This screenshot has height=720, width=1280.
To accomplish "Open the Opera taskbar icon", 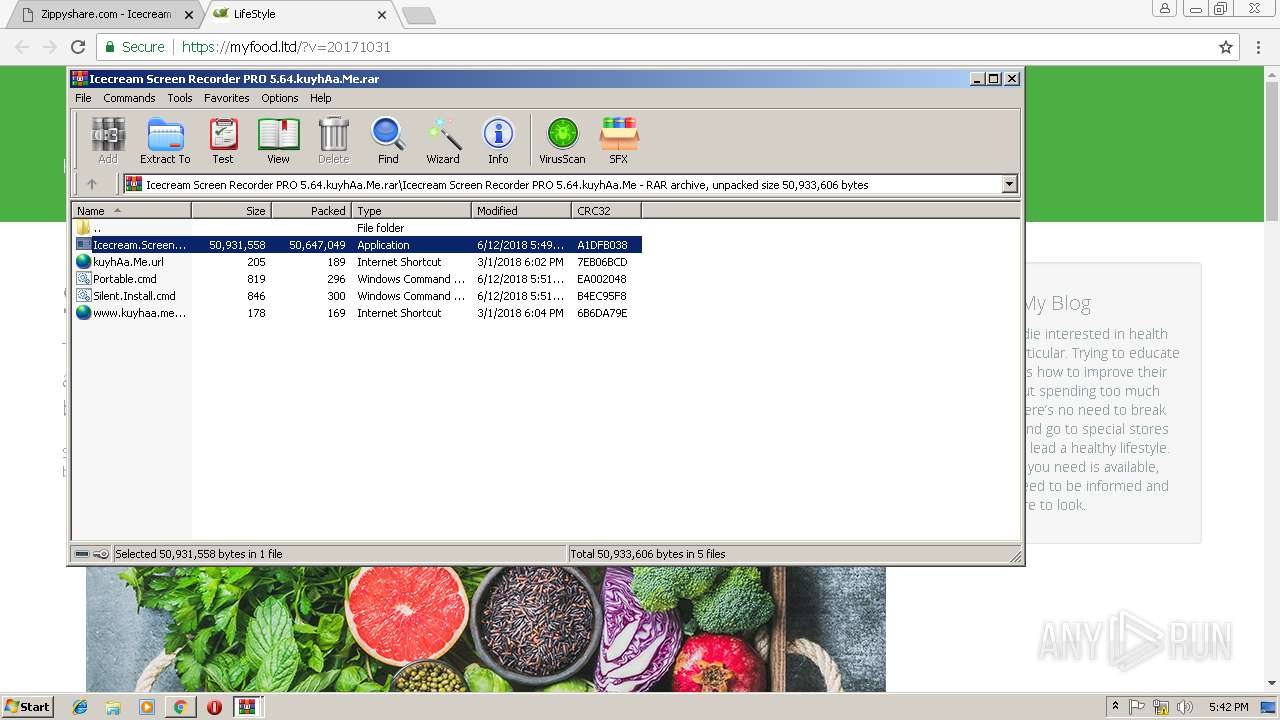I will pyautogui.click(x=214, y=707).
